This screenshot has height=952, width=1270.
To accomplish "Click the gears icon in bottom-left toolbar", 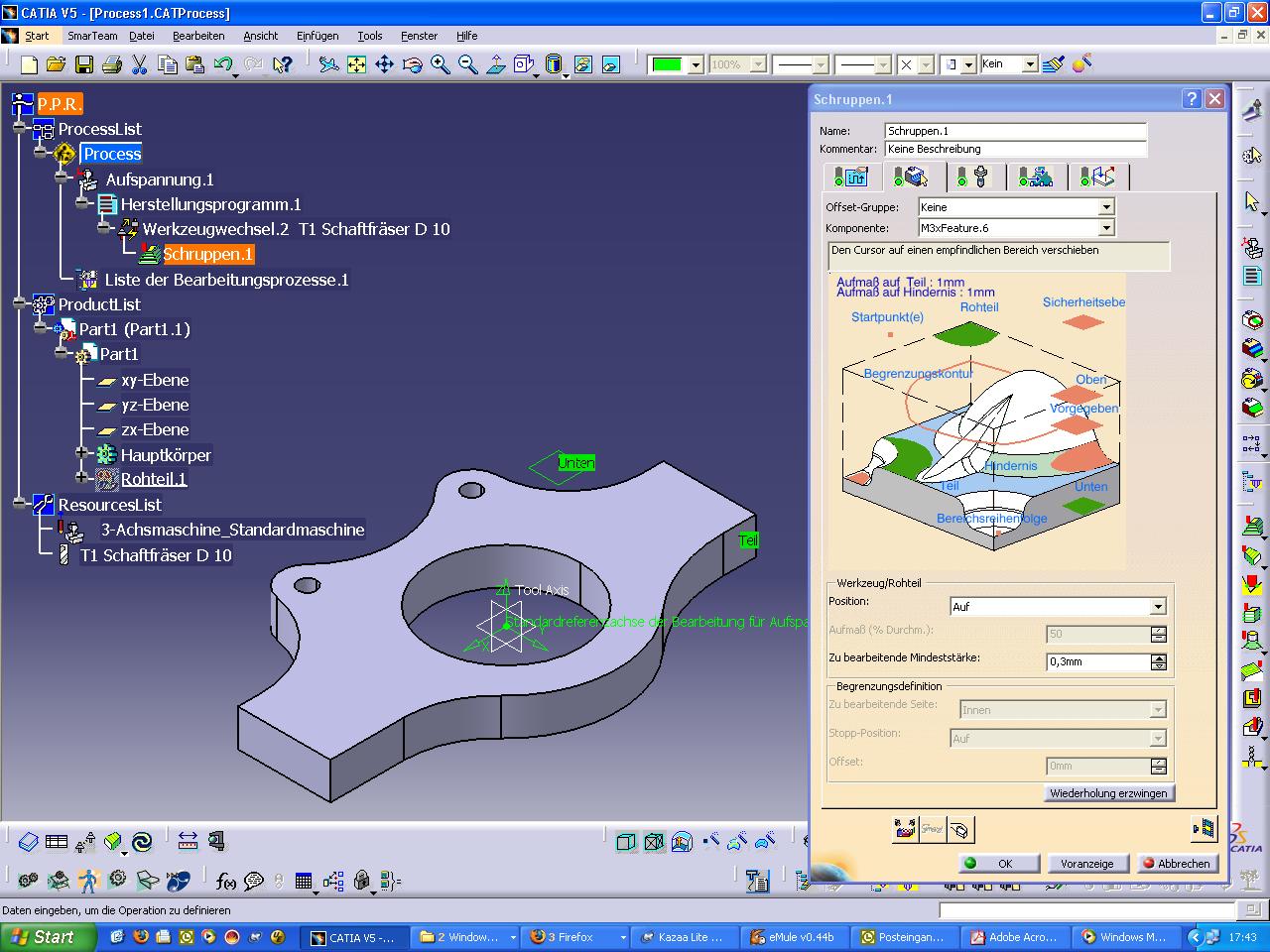I will (28, 881).
